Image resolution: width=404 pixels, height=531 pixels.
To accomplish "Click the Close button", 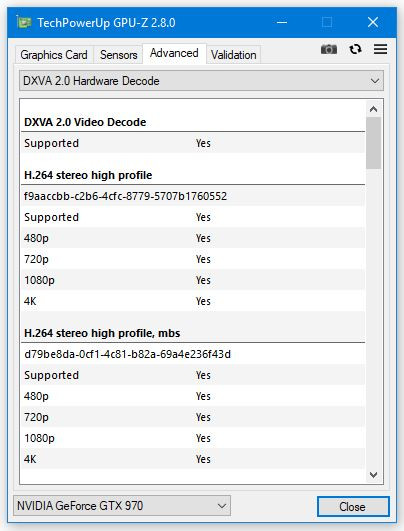I will click(353, 507).
